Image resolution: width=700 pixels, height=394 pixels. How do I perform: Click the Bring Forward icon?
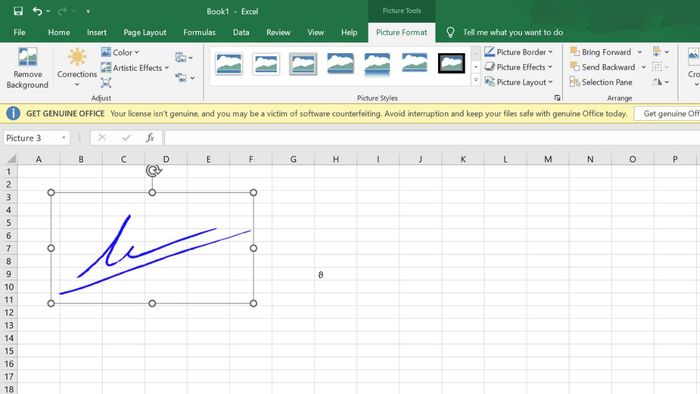click(575, 51)
